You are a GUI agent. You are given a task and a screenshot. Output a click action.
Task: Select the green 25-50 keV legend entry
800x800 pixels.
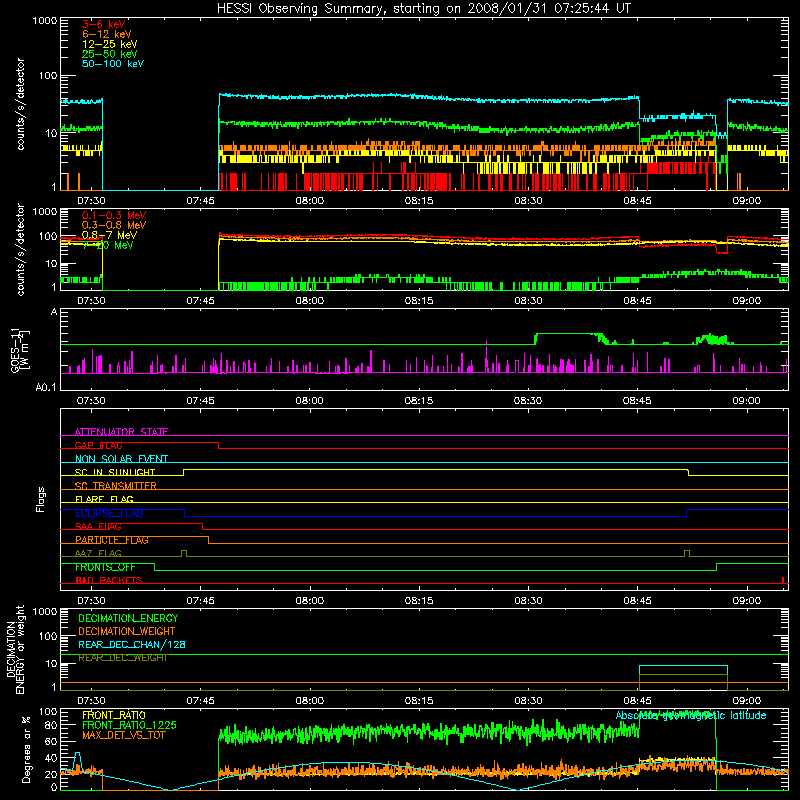[x=110, y=54]
